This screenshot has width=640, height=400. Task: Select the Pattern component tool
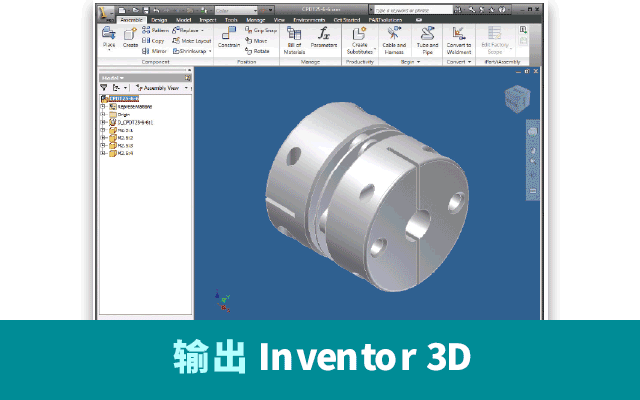(155, 30)
